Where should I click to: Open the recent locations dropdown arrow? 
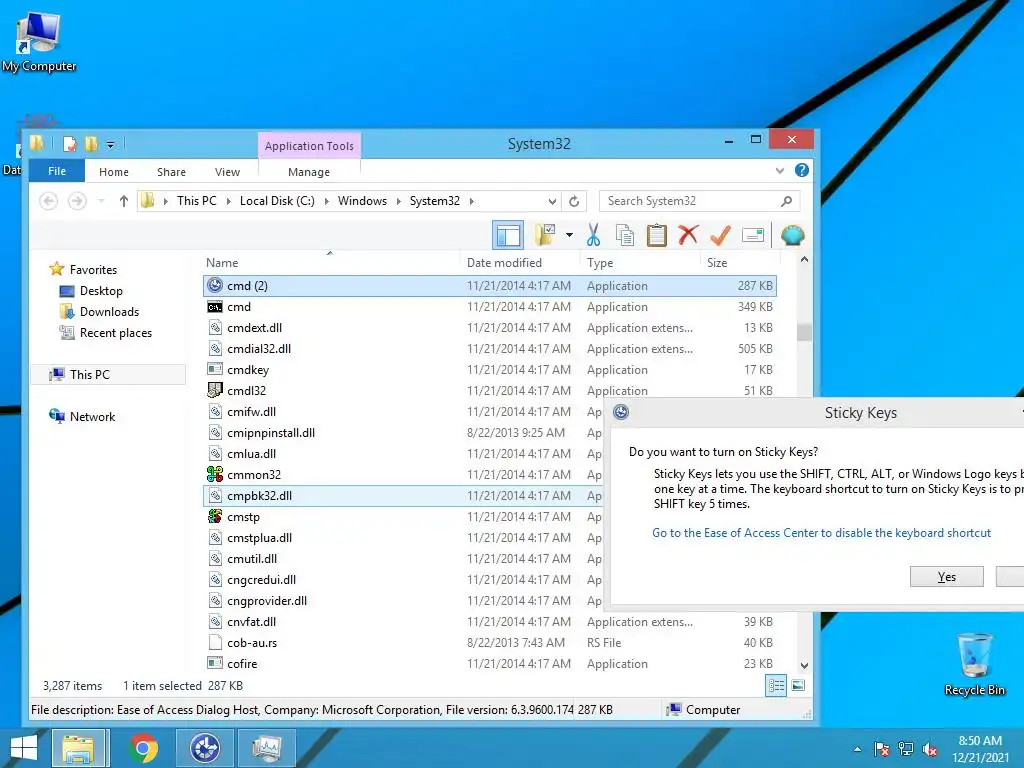(101, 201)
